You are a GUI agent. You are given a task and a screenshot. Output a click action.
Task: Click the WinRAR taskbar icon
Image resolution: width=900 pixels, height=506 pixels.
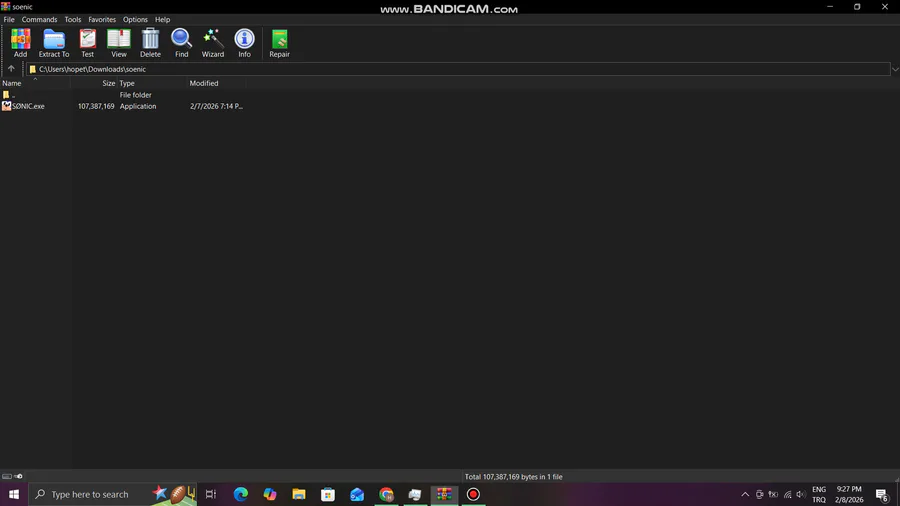444,494
